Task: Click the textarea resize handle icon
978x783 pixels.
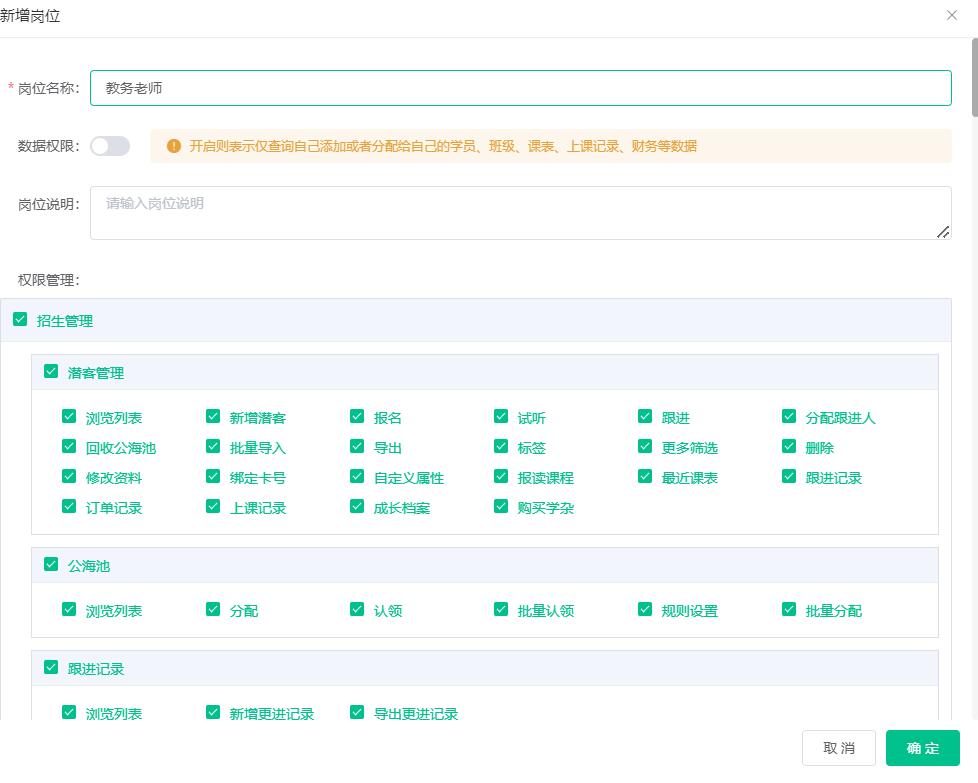Action: [x=942, y=232]
